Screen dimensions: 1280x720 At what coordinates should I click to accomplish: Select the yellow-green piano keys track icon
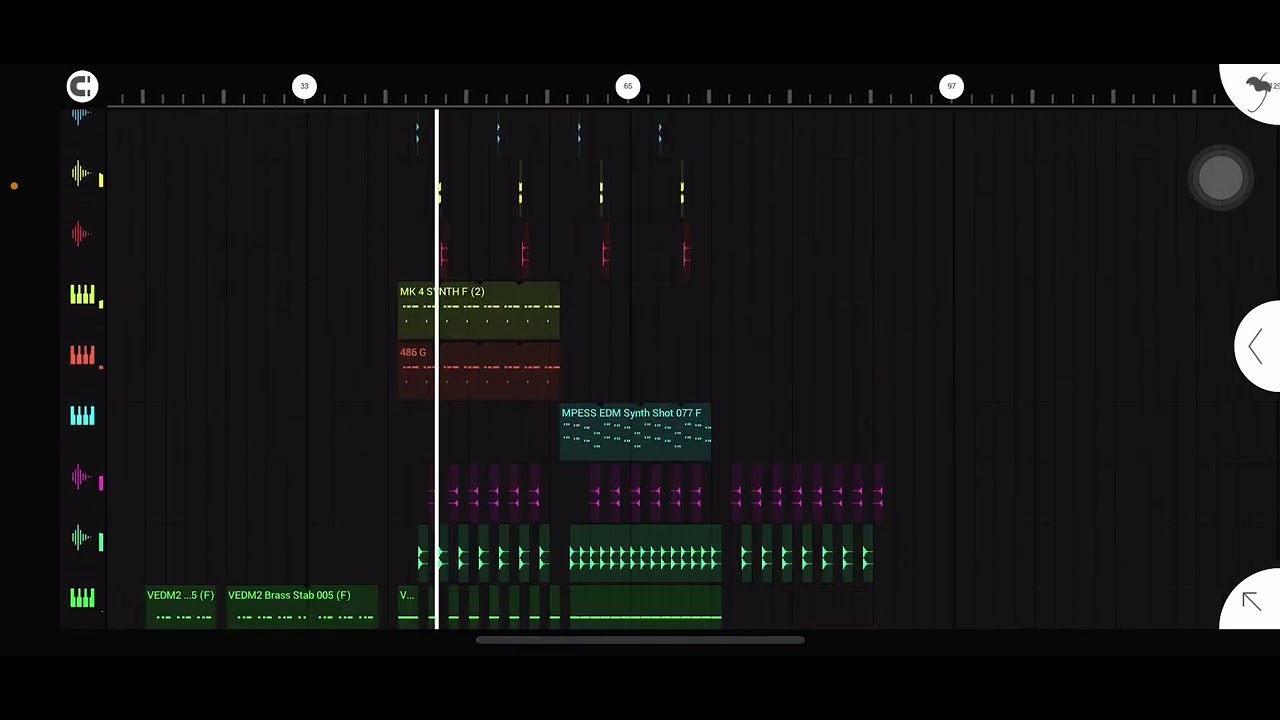coord(82,294)
